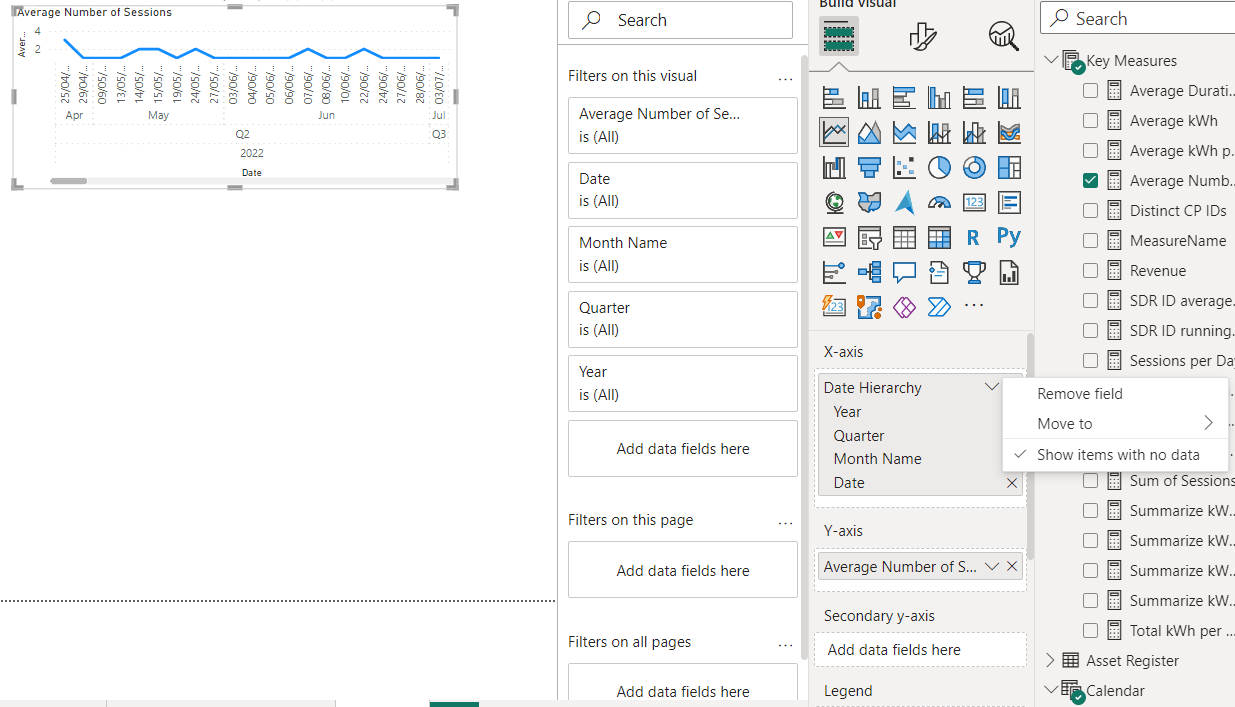Check the Distinct CP IDs checkbox
The image size is (1235, 707).
1090,211
